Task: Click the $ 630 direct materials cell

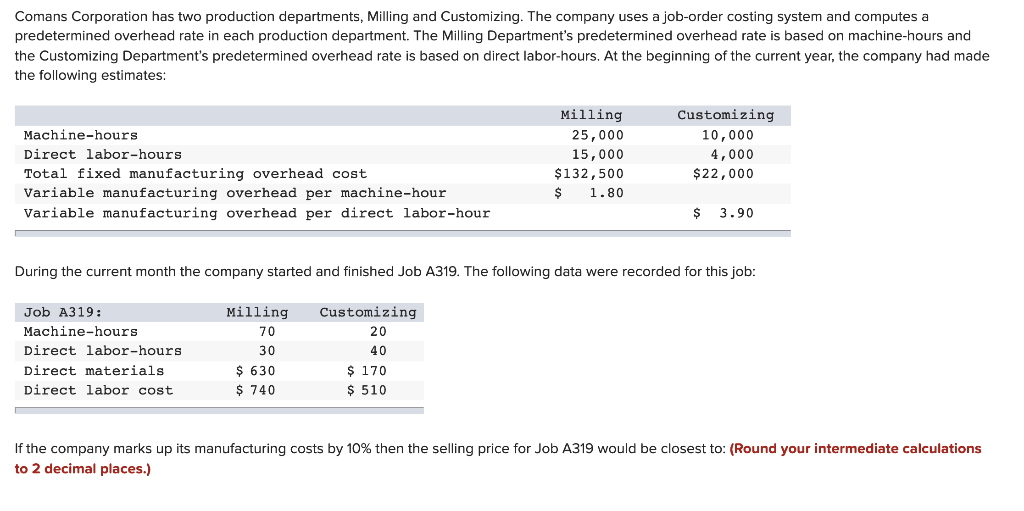Action: click(x=255, y=371)
